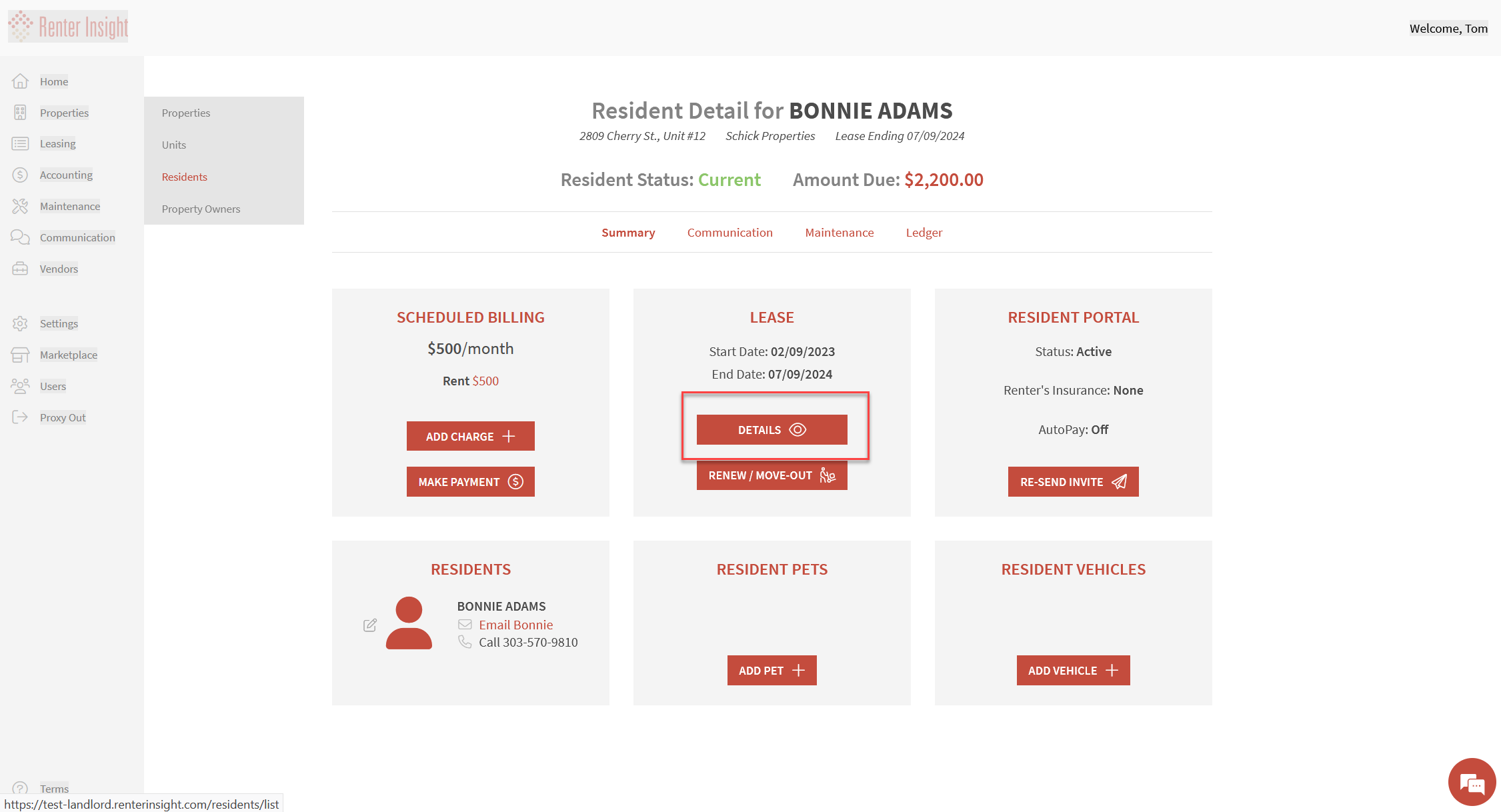This screenshot has width=1501, height=812.
Task: Select Property Owners in the submenu
Action: 201,209
